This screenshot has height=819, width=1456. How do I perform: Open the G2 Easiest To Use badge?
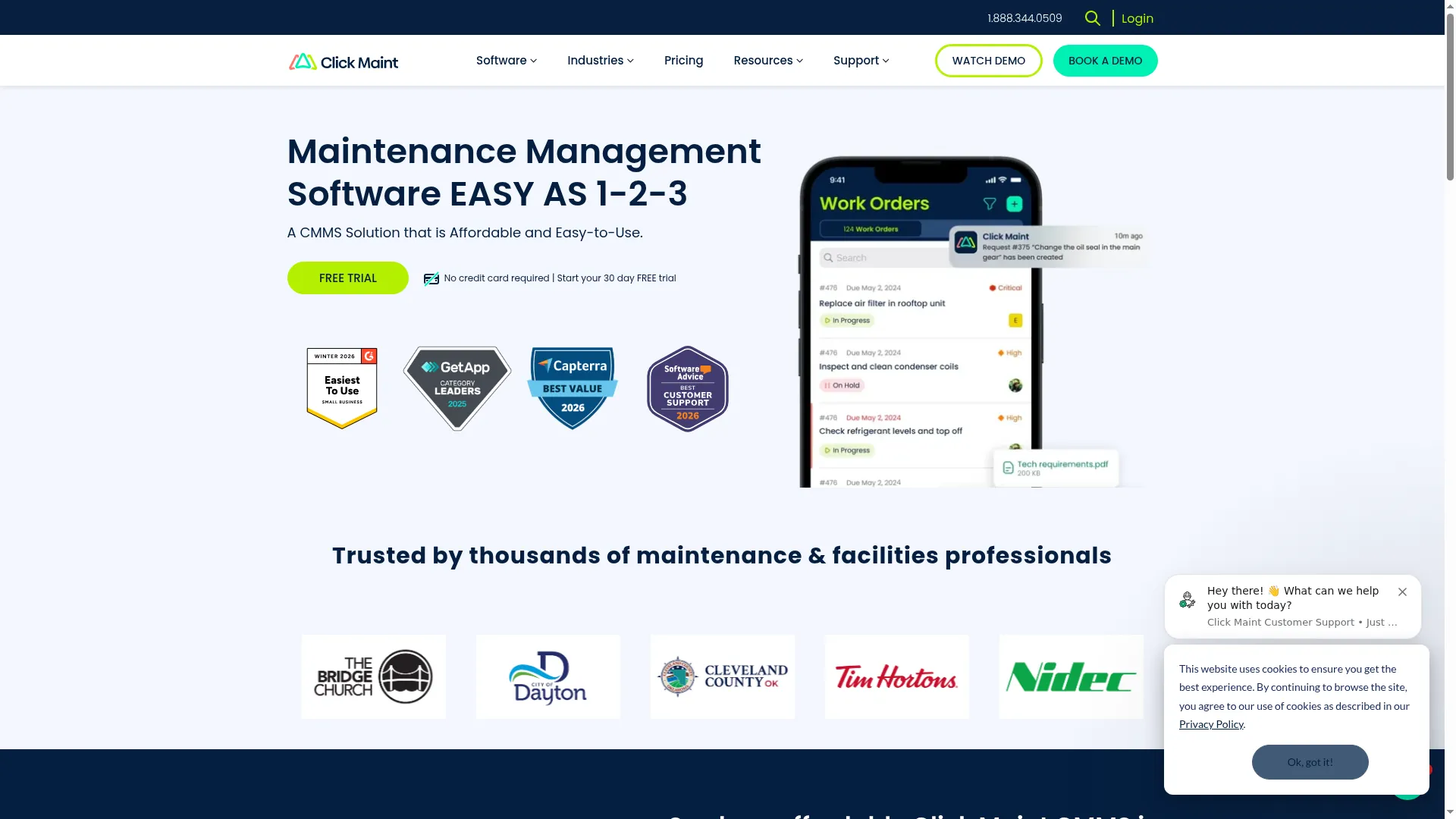(x=342, y=388)
